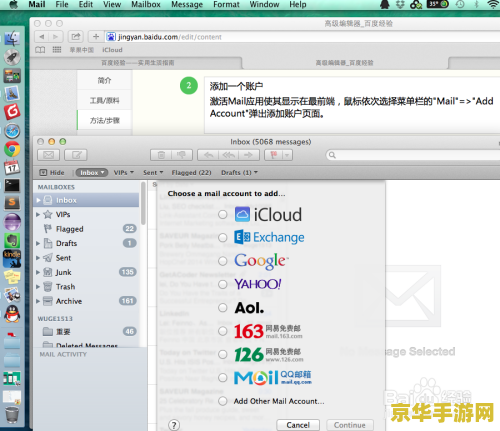Select the QQ Mail radio button
Viewport: 500px width, 431px height.
(223, 378)
